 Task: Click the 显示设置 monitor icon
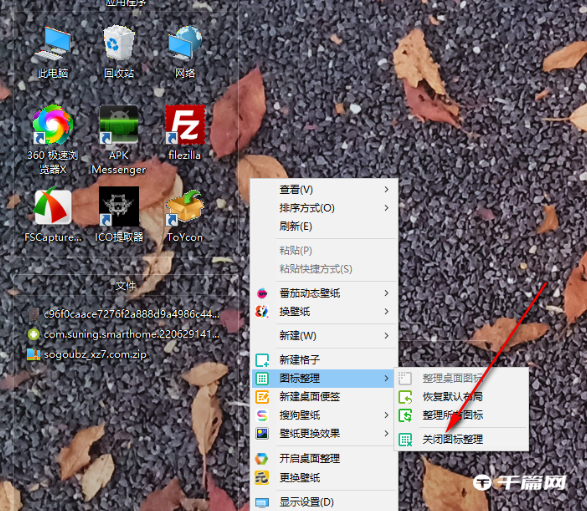[x=262, y=502]
